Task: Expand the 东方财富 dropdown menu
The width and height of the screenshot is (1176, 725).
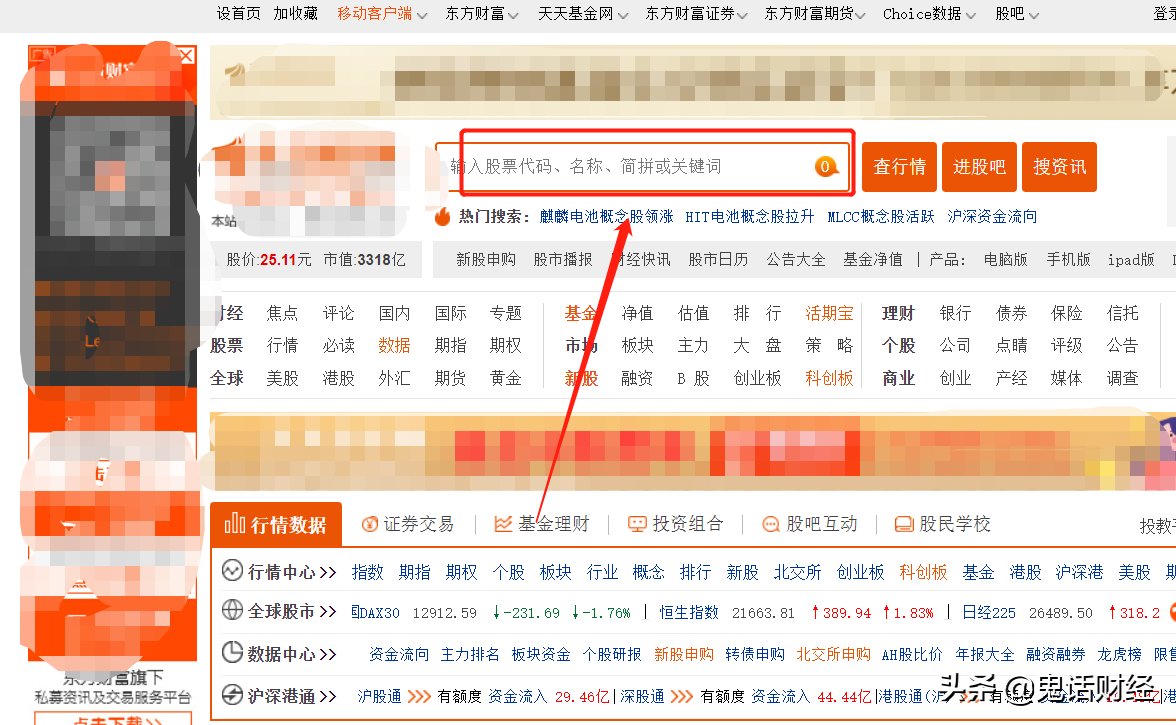Action: pos(513,15)
